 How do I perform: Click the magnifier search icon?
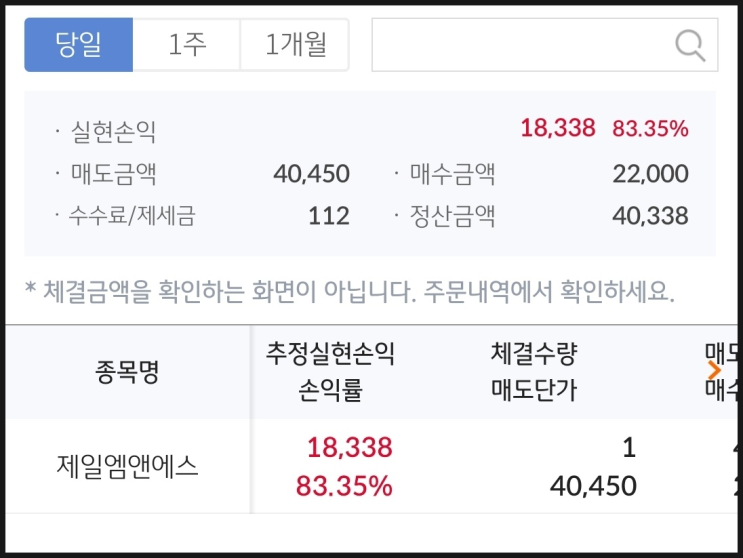[x=690, y=44]
